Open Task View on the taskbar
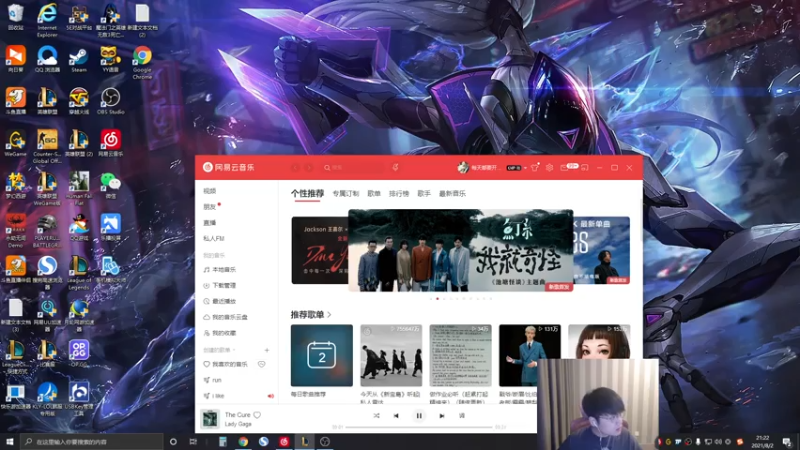The width and height of the screenshot is (800, 450). click(x=193, y=441)
